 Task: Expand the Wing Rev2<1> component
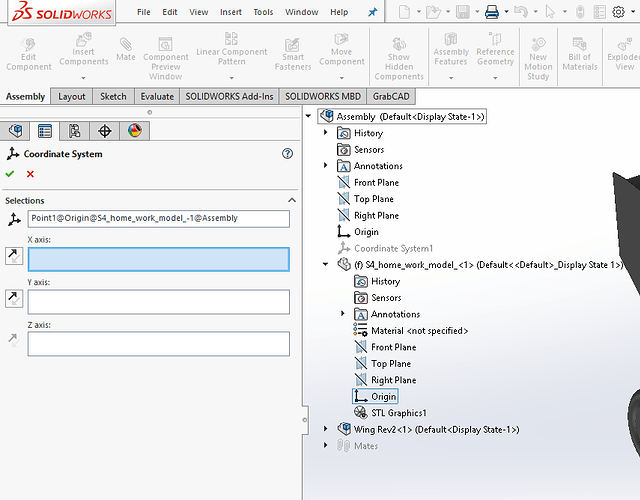point(325,429)
